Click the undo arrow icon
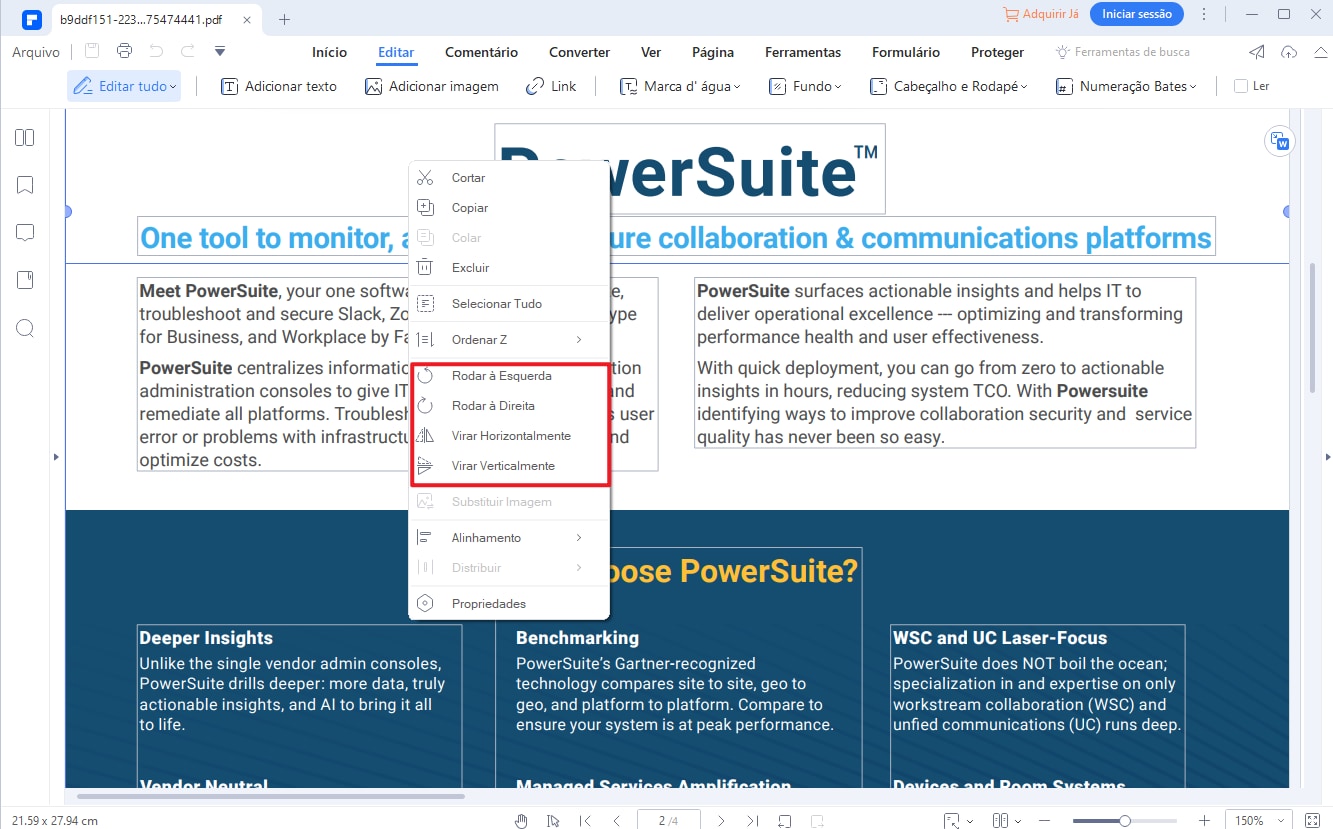The width and height of the screenshot is (1333, 829). click(156, 51)
